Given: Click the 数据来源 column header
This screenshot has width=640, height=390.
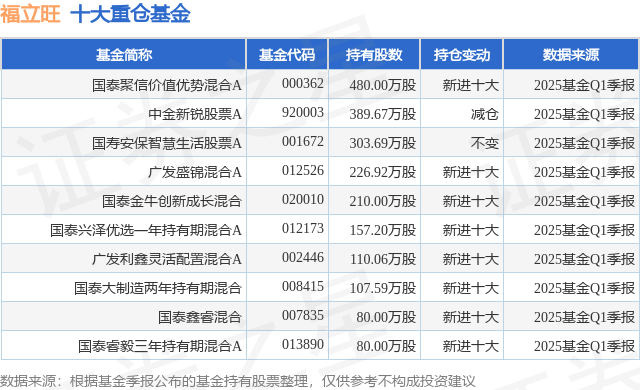Looking at the screenshot, I should 571,55.
